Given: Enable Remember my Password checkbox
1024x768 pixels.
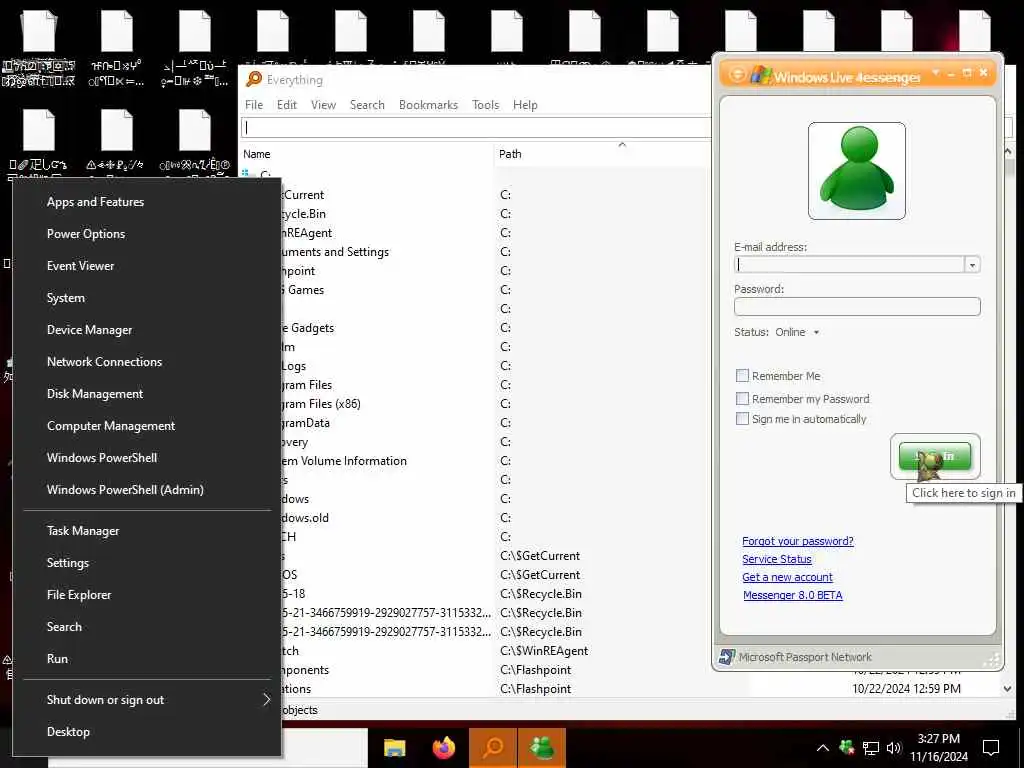Looking at the screenshot, I should (742, 398).
